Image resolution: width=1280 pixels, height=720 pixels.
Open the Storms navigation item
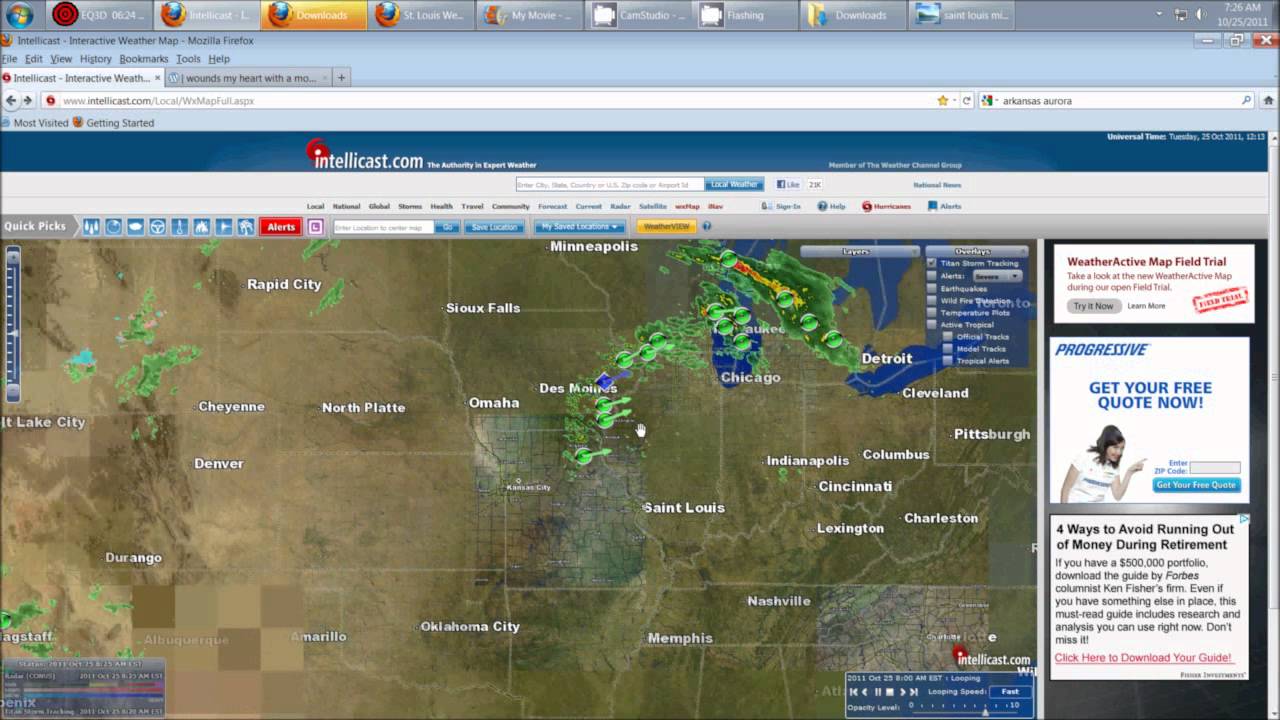click(410, 206)
